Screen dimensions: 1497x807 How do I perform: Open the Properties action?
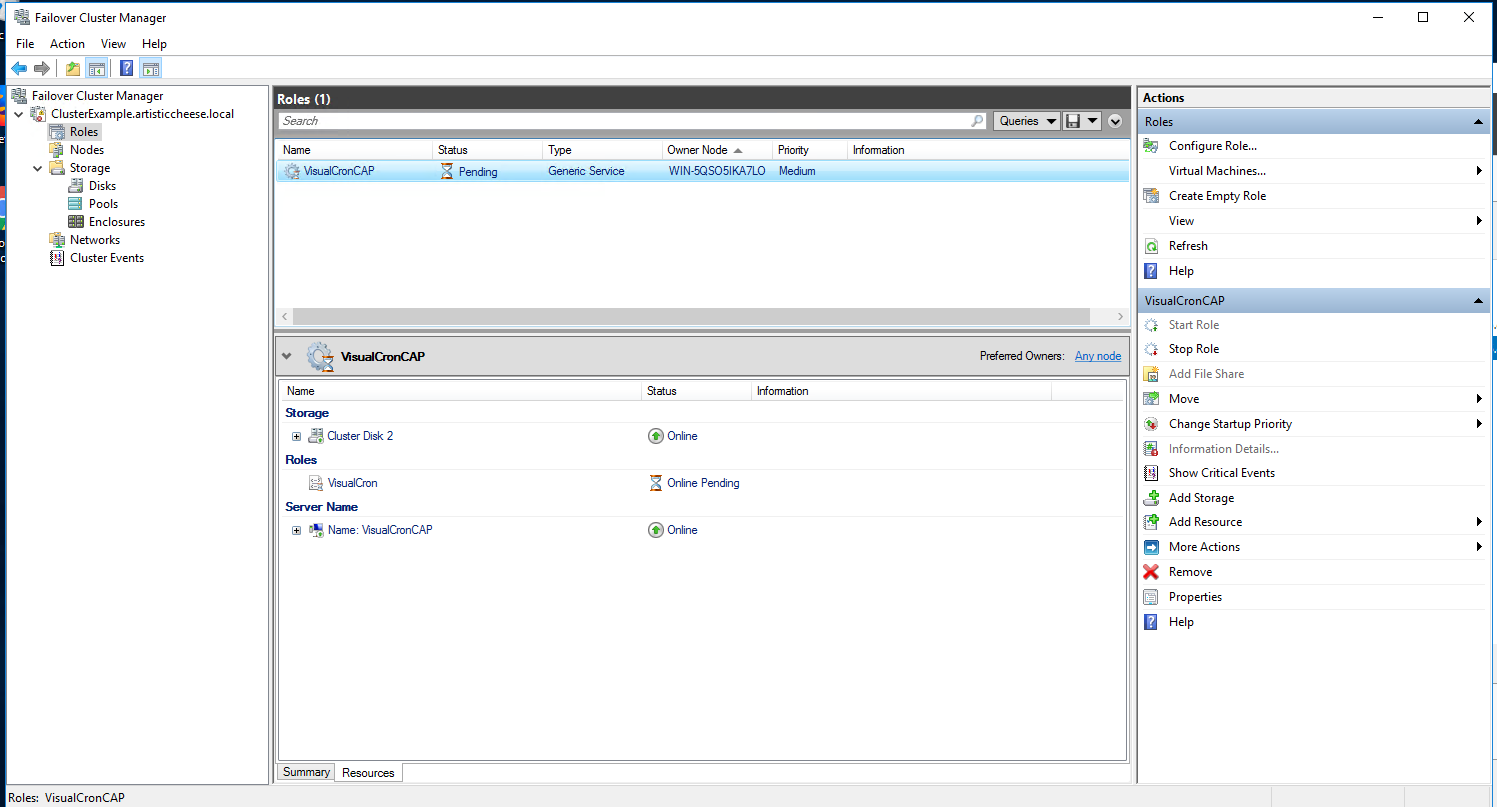(1195, 597)
